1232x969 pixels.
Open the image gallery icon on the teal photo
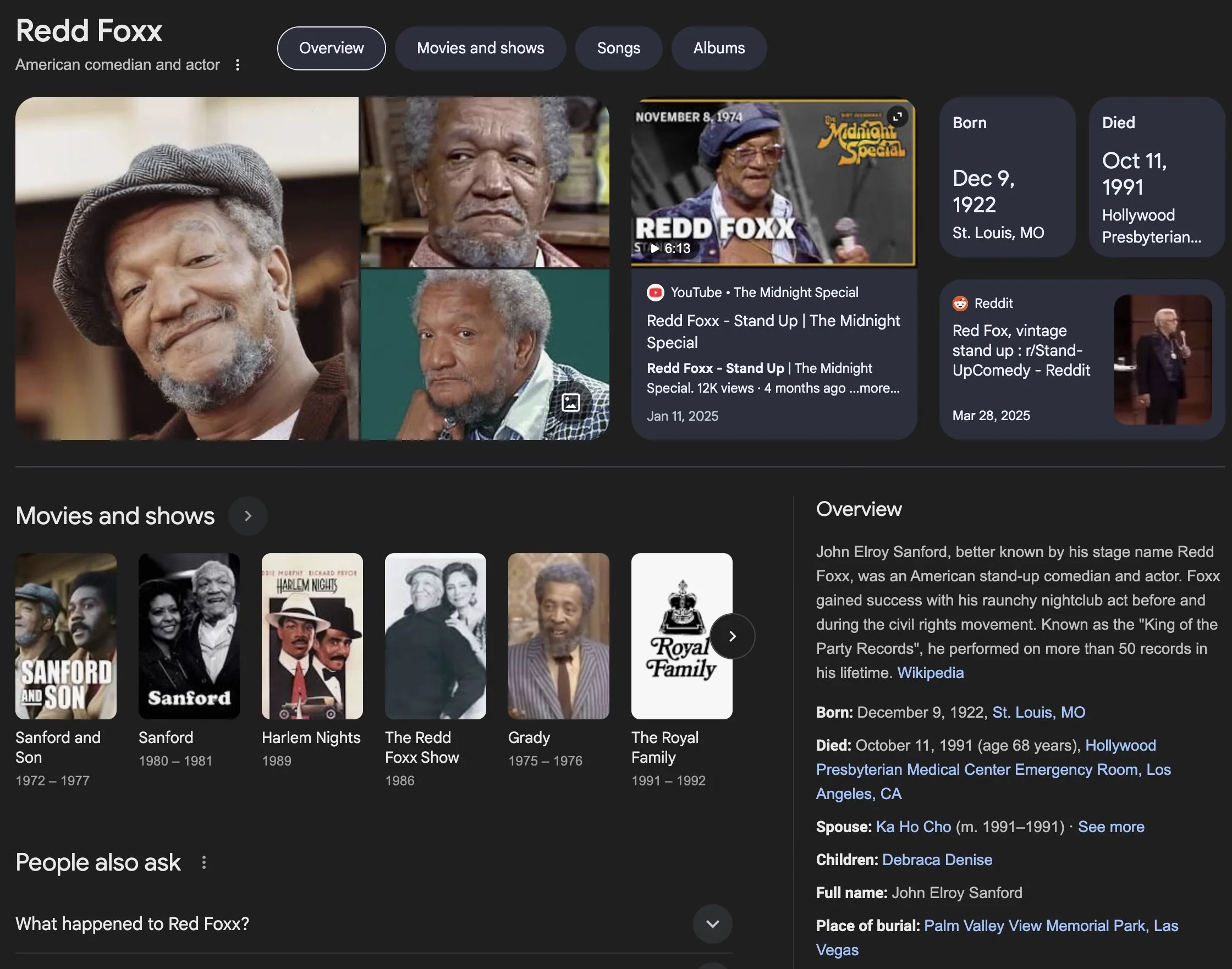(570, 402)
